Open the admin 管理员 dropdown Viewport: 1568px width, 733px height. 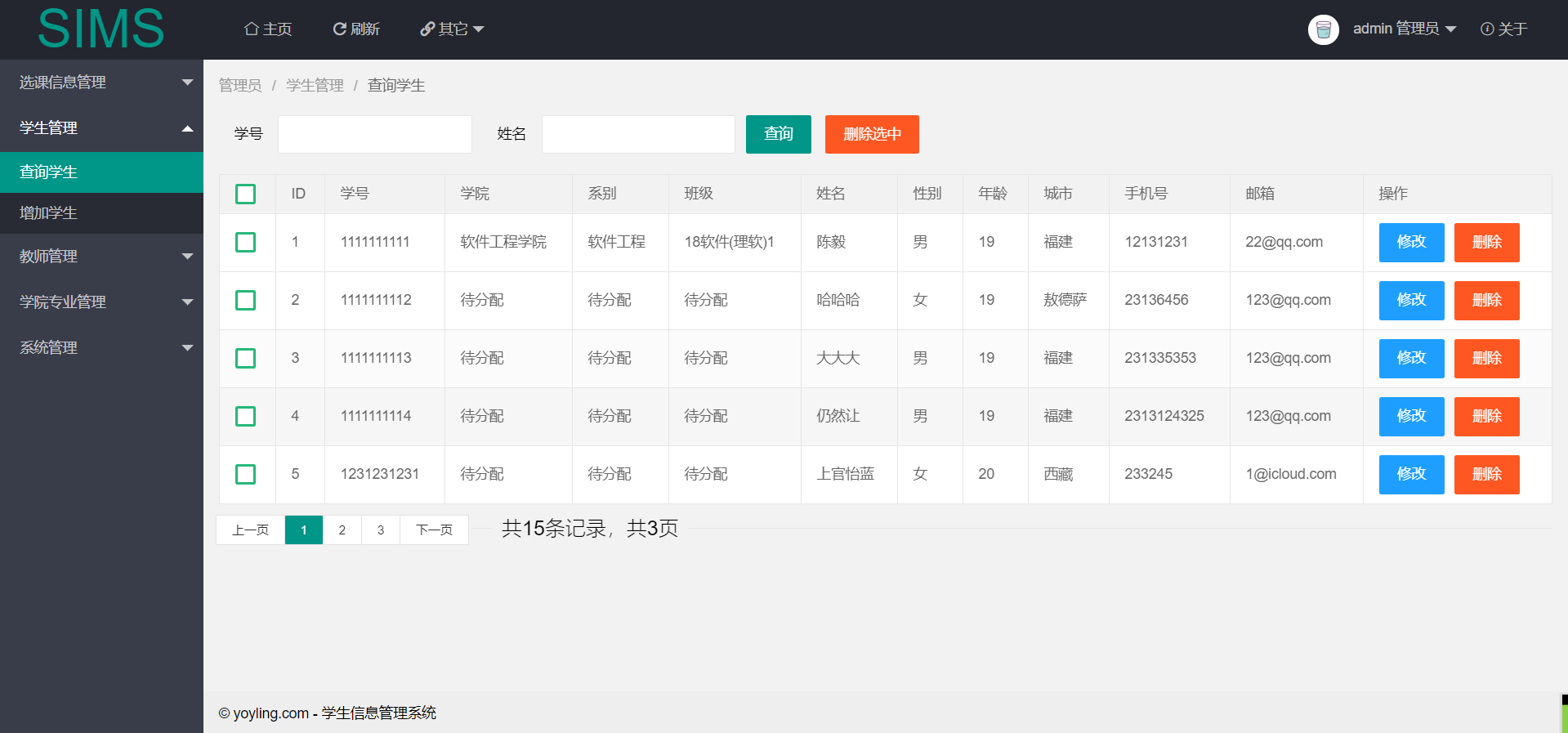click(1405, 29)
